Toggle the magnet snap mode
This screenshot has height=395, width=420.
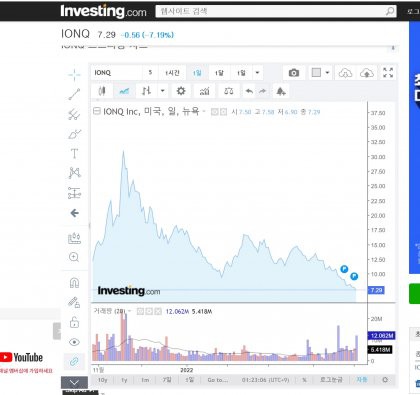click(x=74, y=283)
